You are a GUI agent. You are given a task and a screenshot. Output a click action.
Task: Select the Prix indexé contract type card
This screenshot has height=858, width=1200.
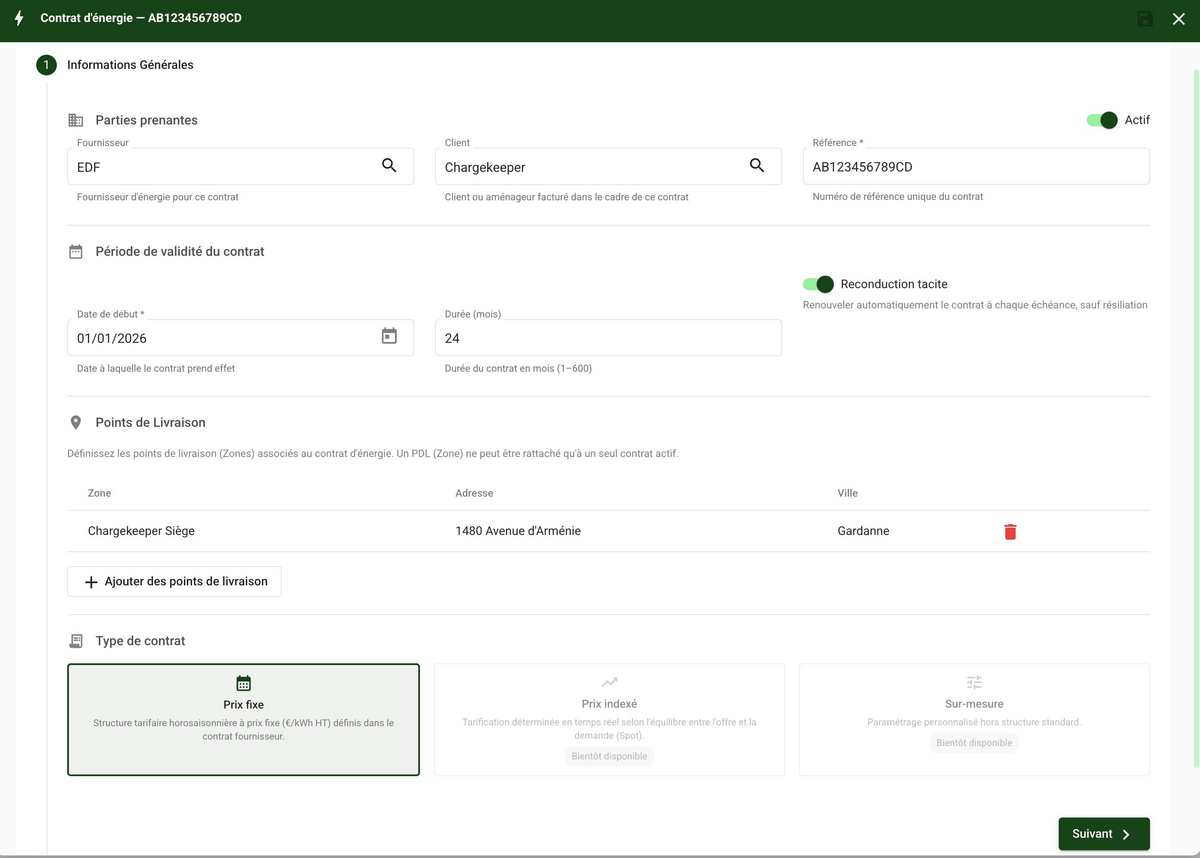pyautogui.click(x=609, y=720)
